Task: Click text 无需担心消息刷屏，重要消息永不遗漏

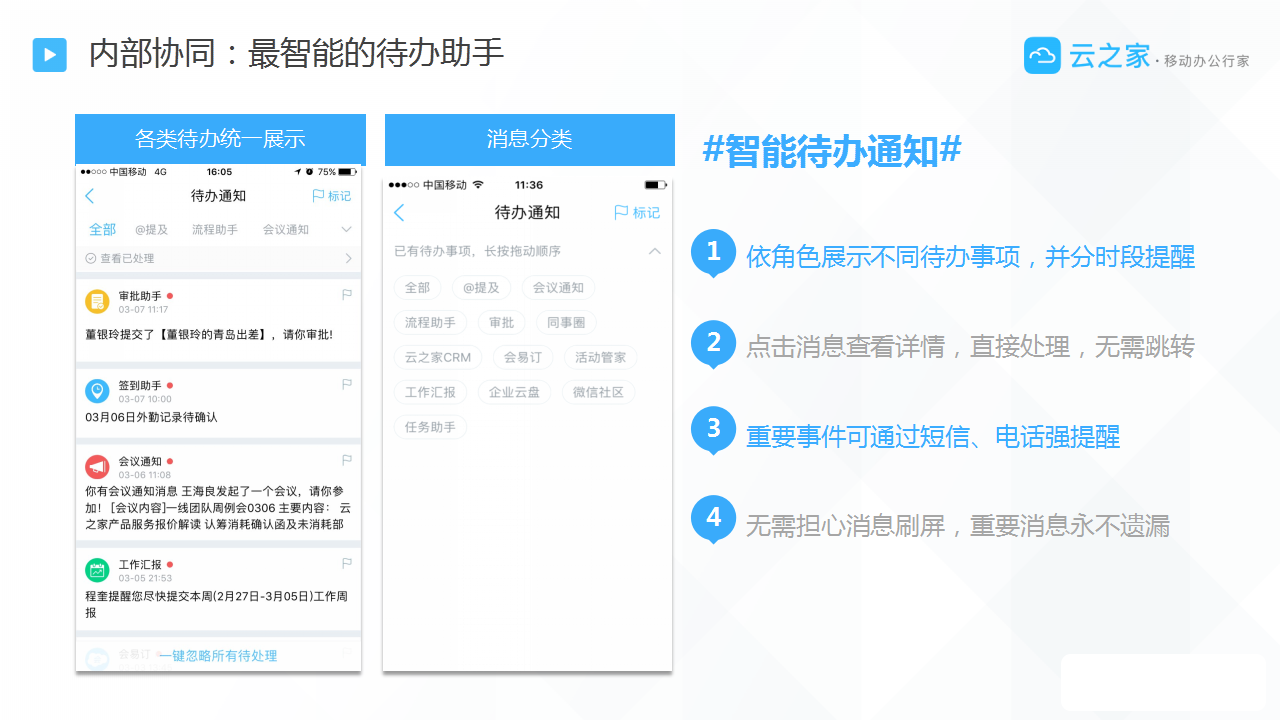Action: [x=958, y=526]
